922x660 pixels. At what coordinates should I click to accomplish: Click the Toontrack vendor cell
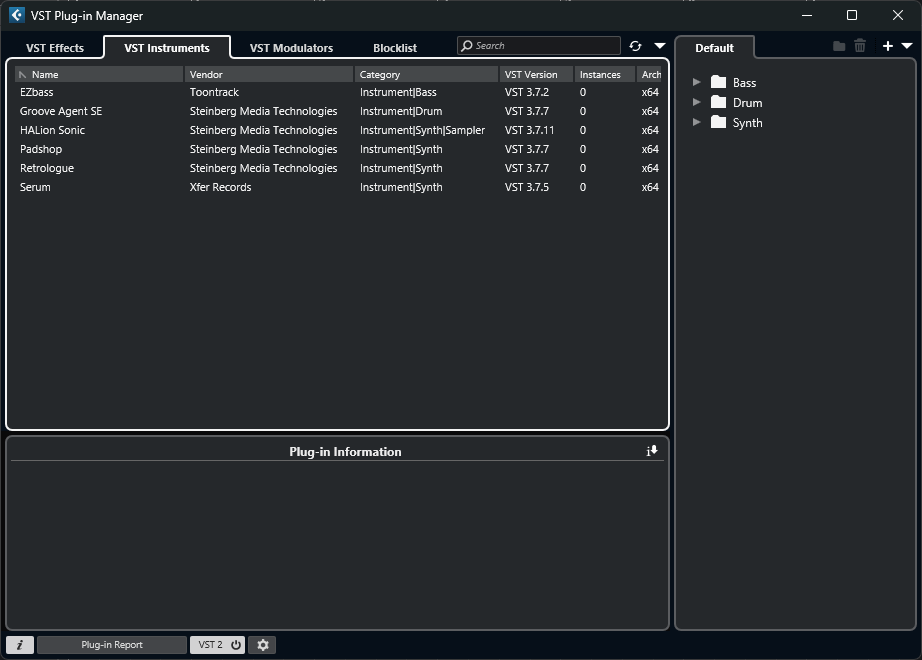point(214,92)
